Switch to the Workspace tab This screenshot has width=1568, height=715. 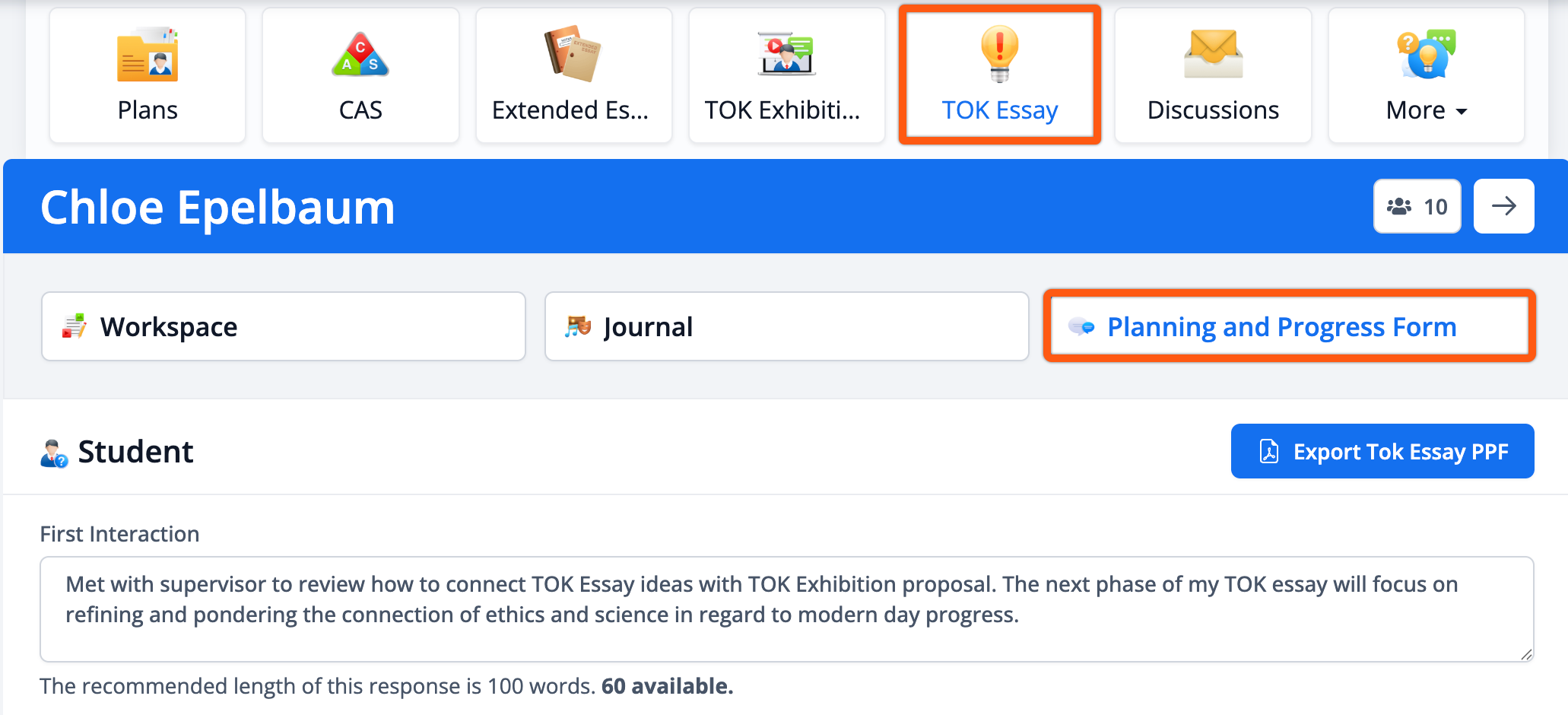pyautogui.click(x=283, y=327)
